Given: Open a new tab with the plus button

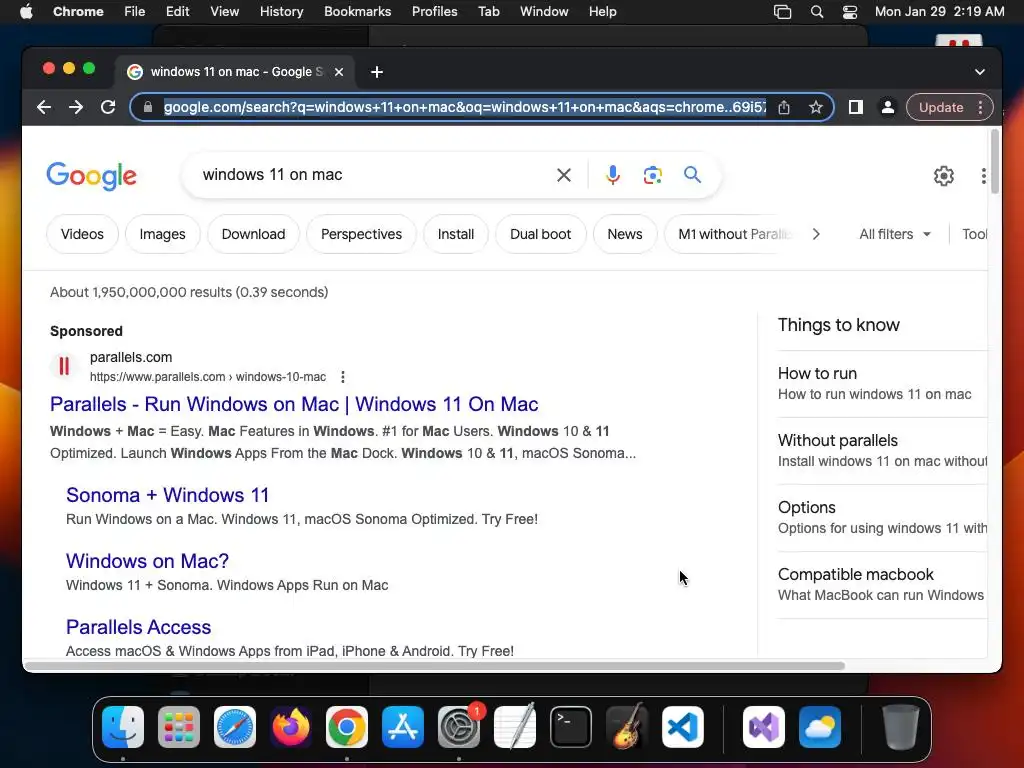Looking at the screenshot, I should (377, 72).
